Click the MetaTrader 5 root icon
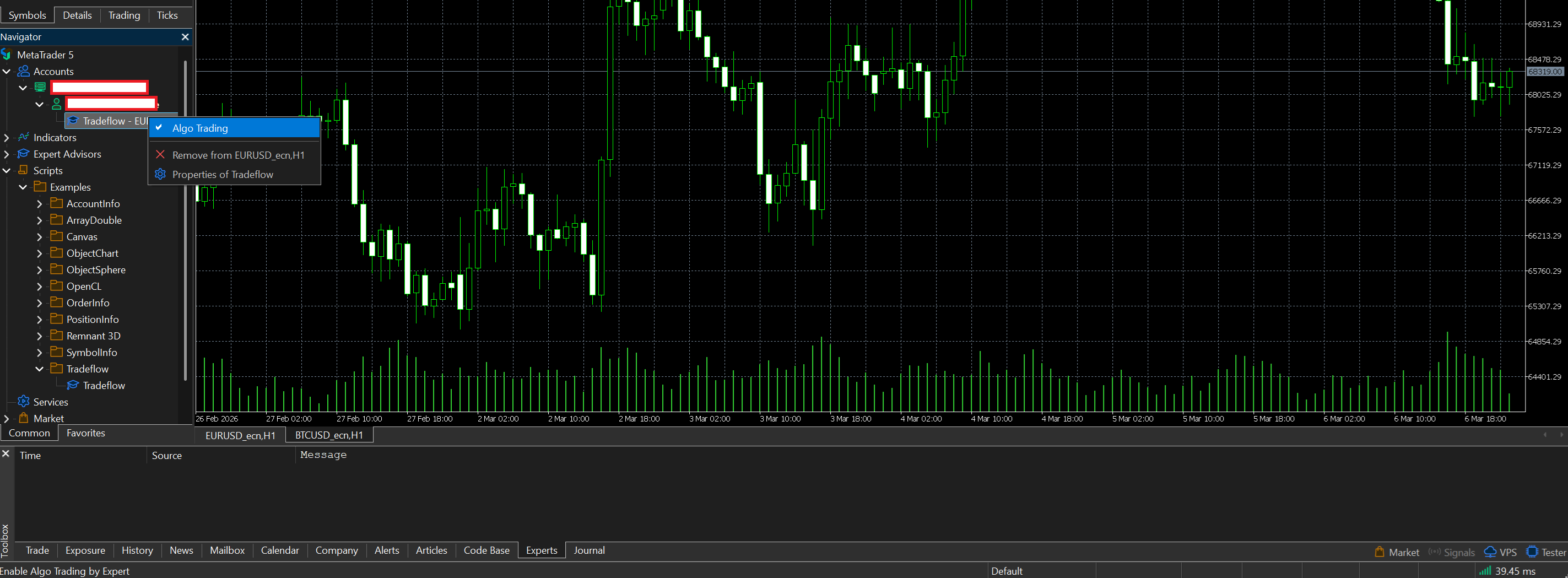Screen dimensions: 1568x578 [7, 55]
